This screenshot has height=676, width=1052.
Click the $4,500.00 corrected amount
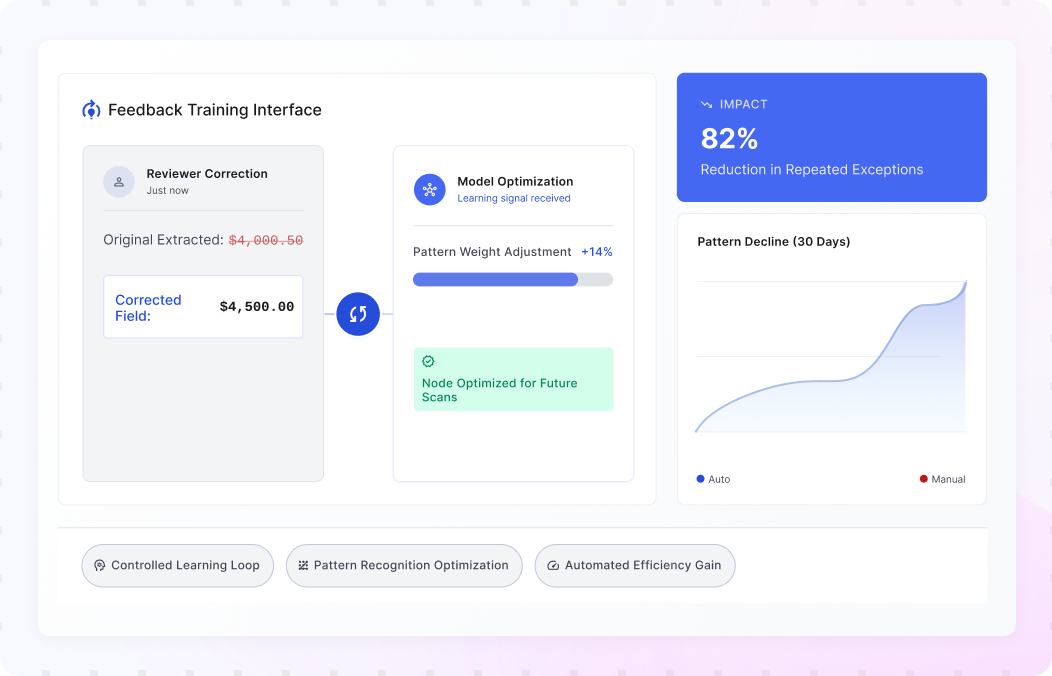(x=257, y=306)
